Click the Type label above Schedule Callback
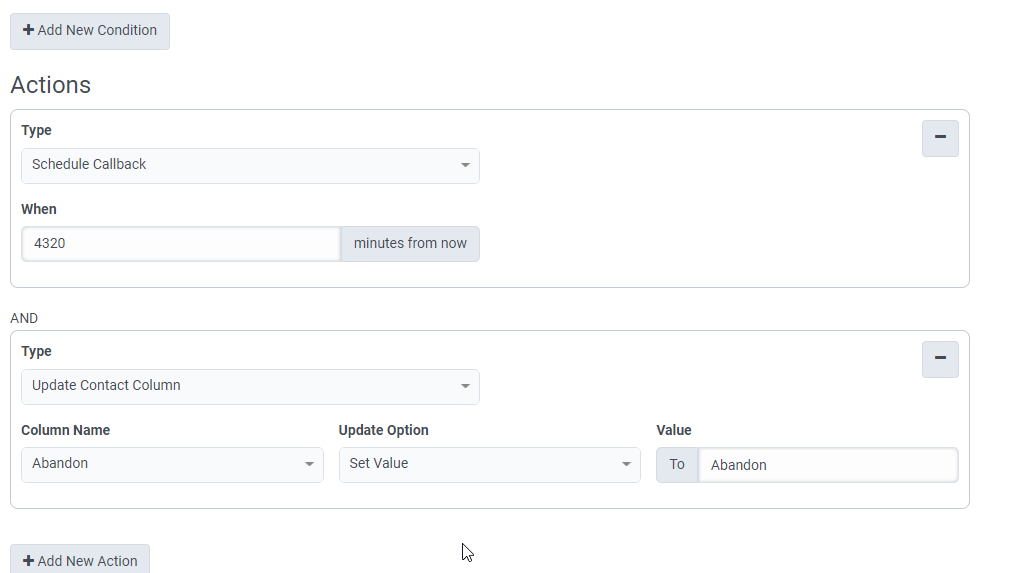 (x=36, y=130)
